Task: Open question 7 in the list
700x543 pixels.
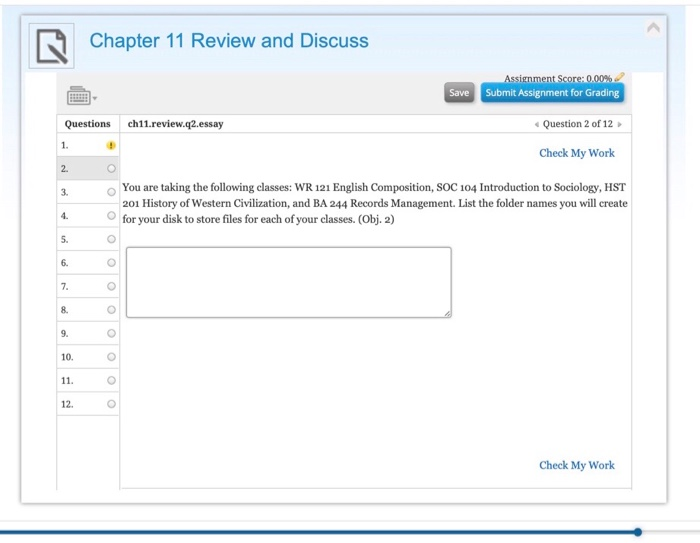Action: (88, 286)
